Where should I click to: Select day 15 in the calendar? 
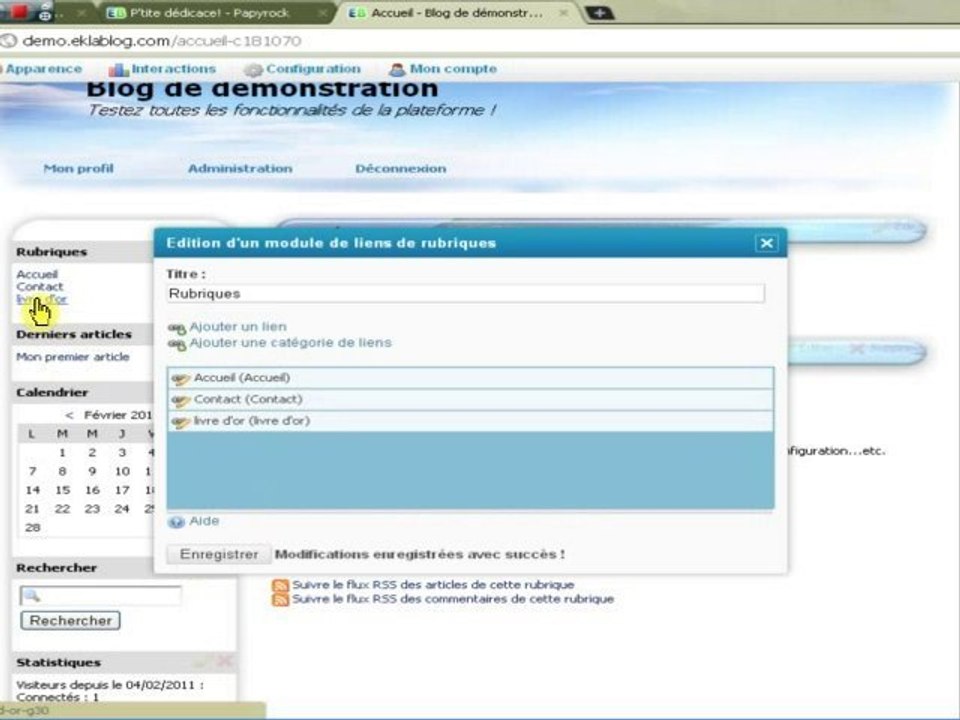click(x=62, y=490)
